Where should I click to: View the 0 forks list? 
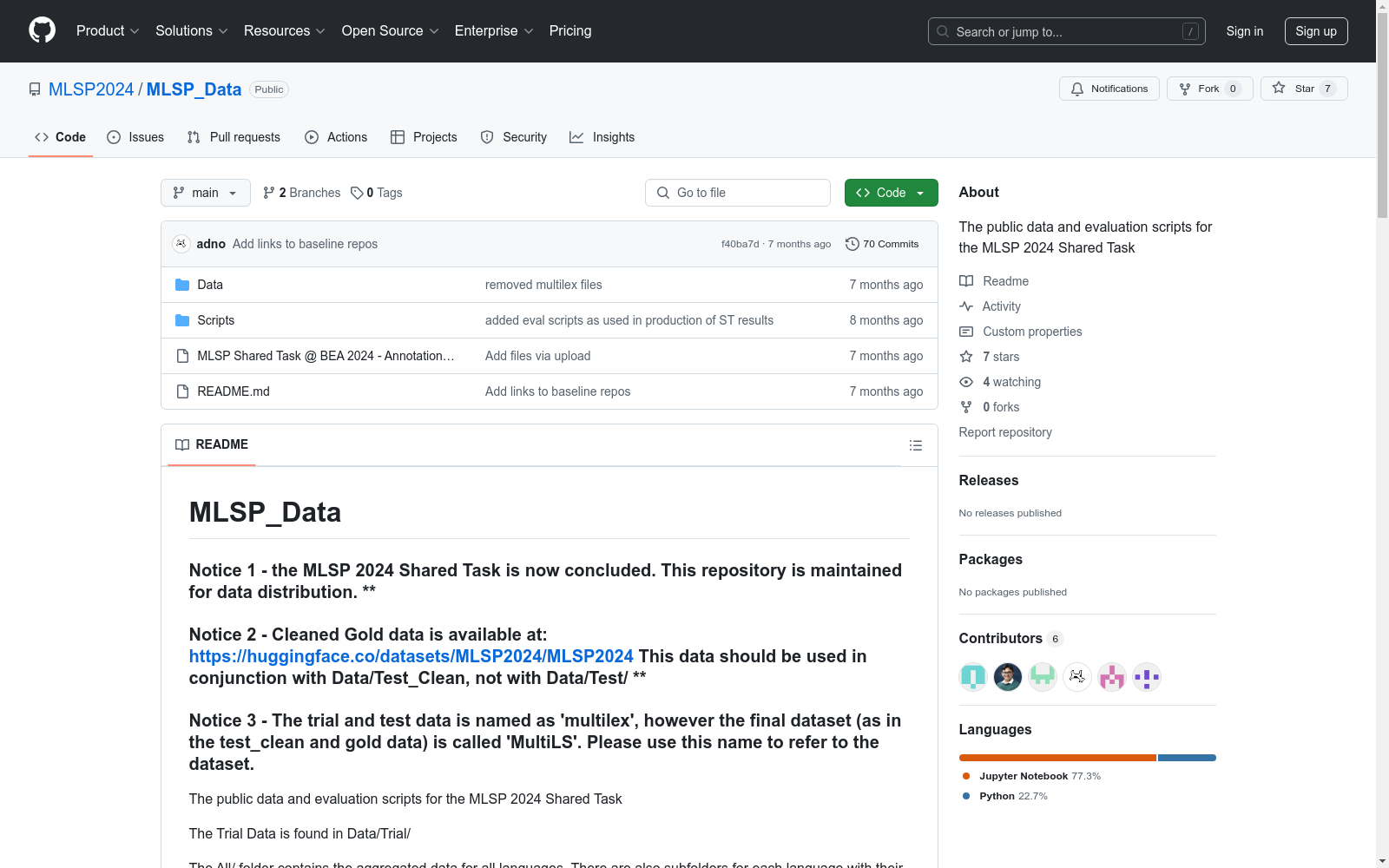click(x=1001, y=407)
